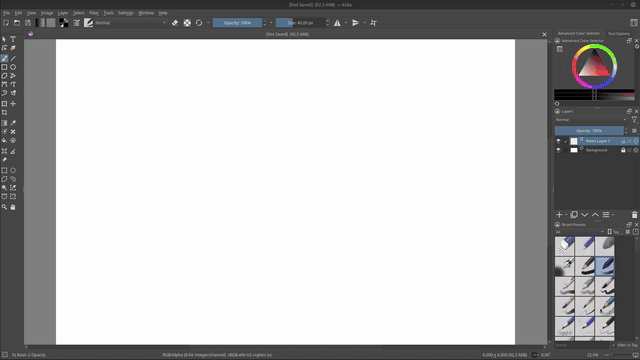Add a new layer with plus button
Screen dimensions: 640x360
click(x=559, y=215)
